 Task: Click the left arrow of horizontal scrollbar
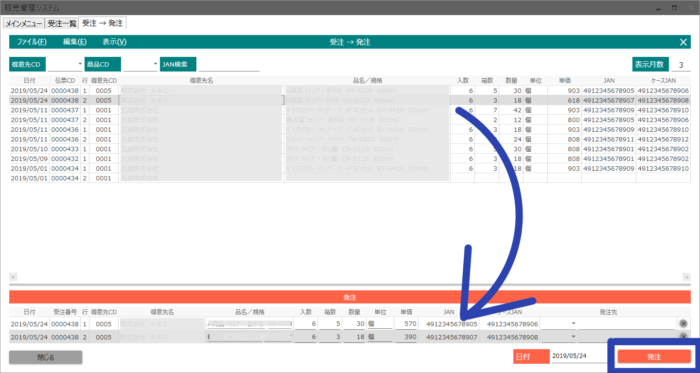pyautogui.click(x=13, y=276)
